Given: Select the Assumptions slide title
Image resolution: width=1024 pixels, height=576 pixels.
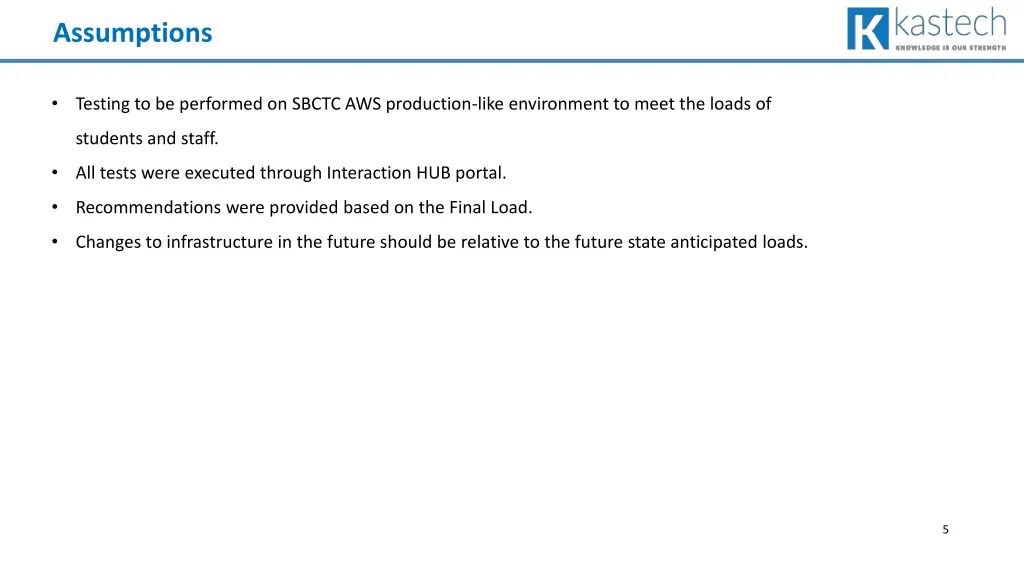Looking at the screenshot, I should (133, 33).
